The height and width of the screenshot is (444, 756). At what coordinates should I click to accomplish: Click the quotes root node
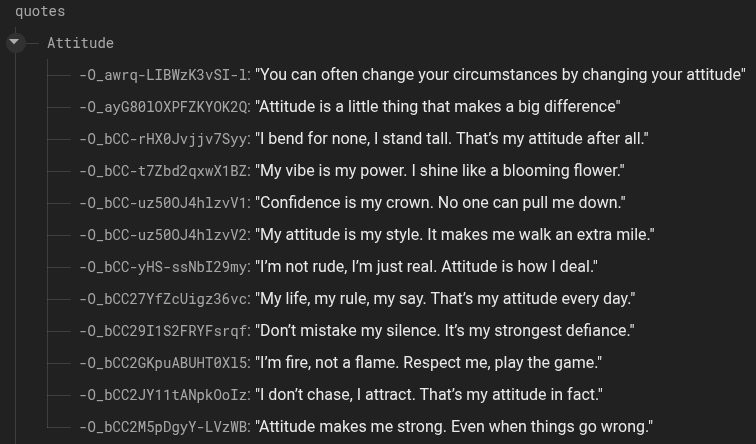pos(40,11)
